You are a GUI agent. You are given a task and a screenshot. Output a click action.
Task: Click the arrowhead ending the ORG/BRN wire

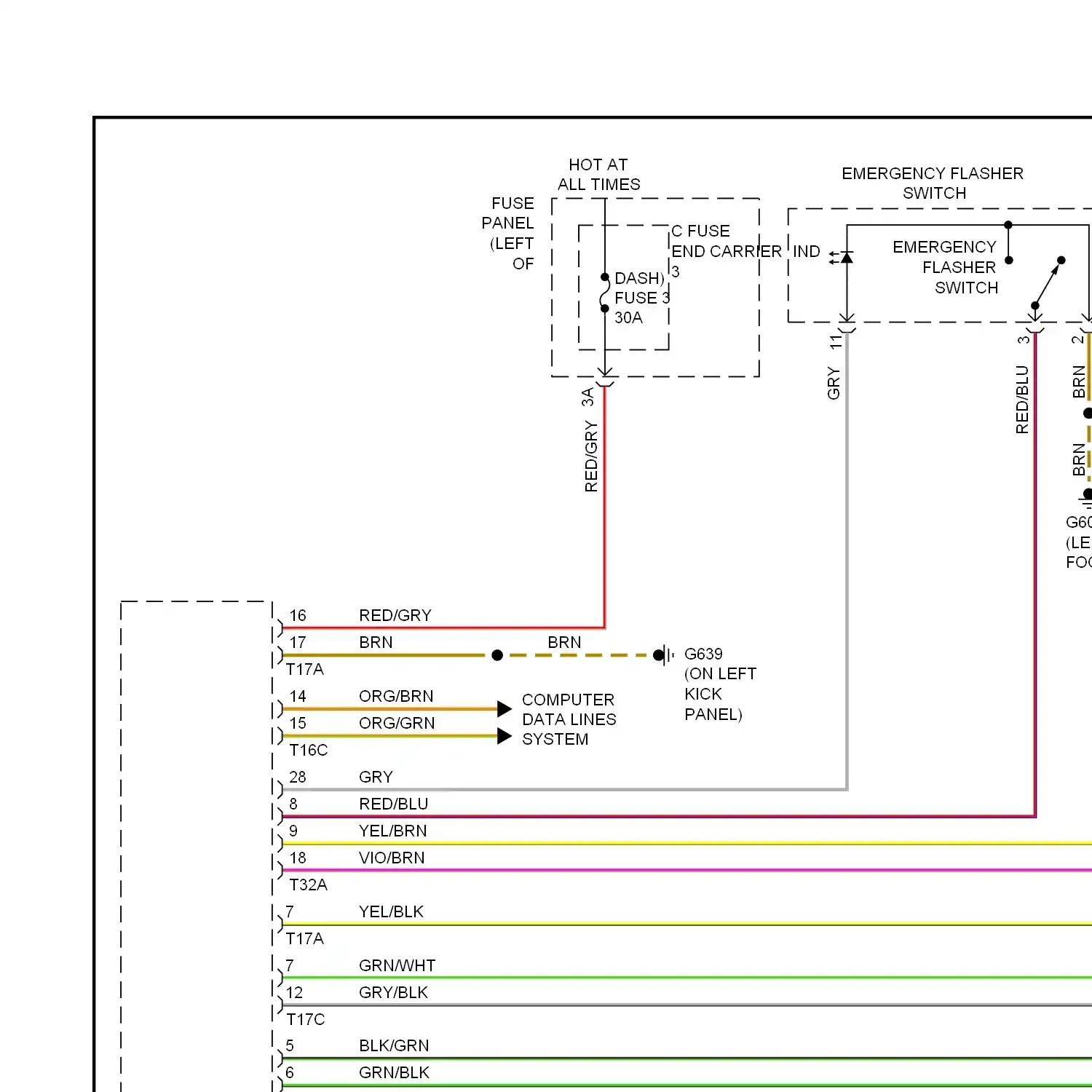tap(505, 708)
